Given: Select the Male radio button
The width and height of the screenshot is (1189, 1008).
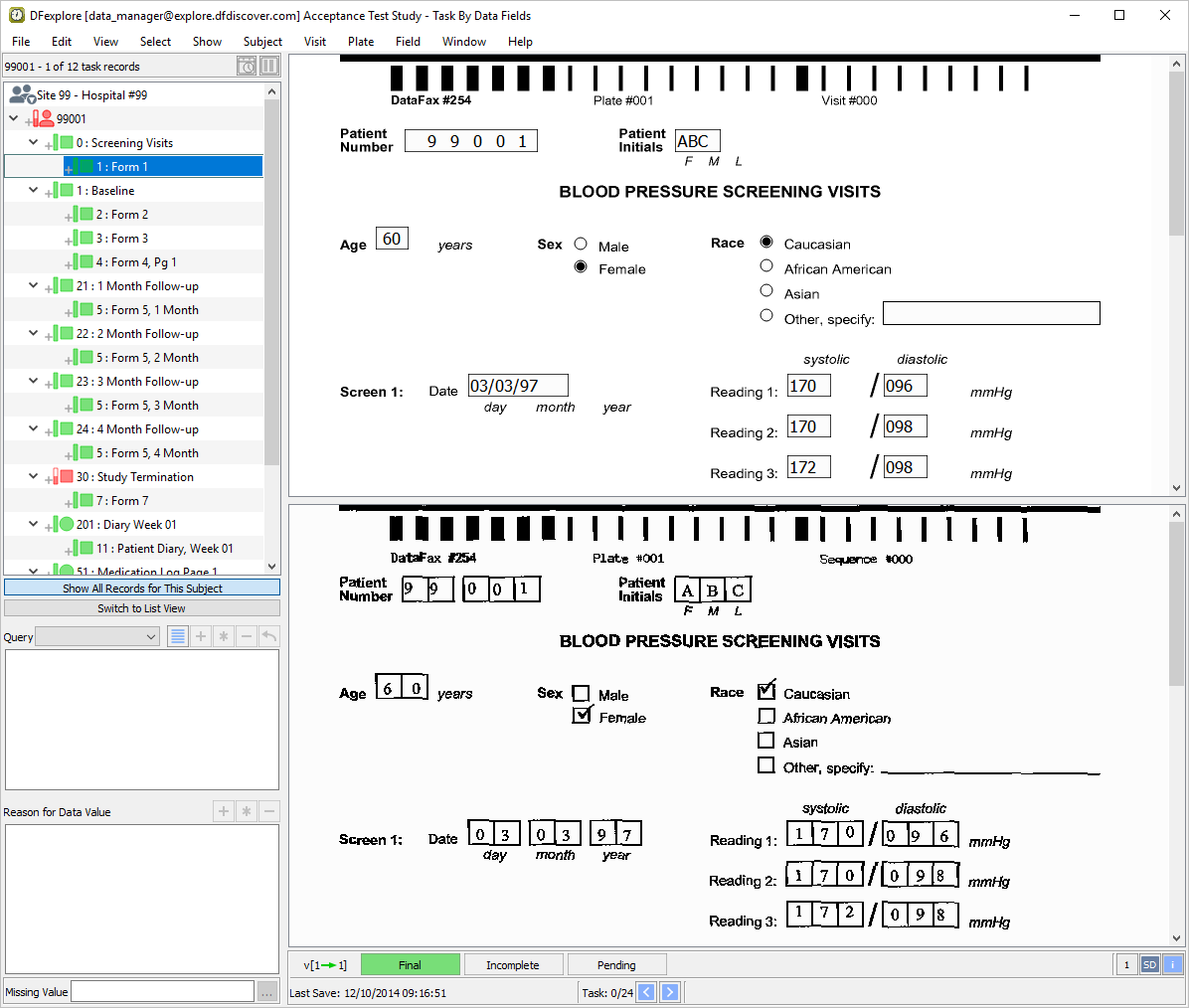Looking at the screenshot, I should [581, 245].
